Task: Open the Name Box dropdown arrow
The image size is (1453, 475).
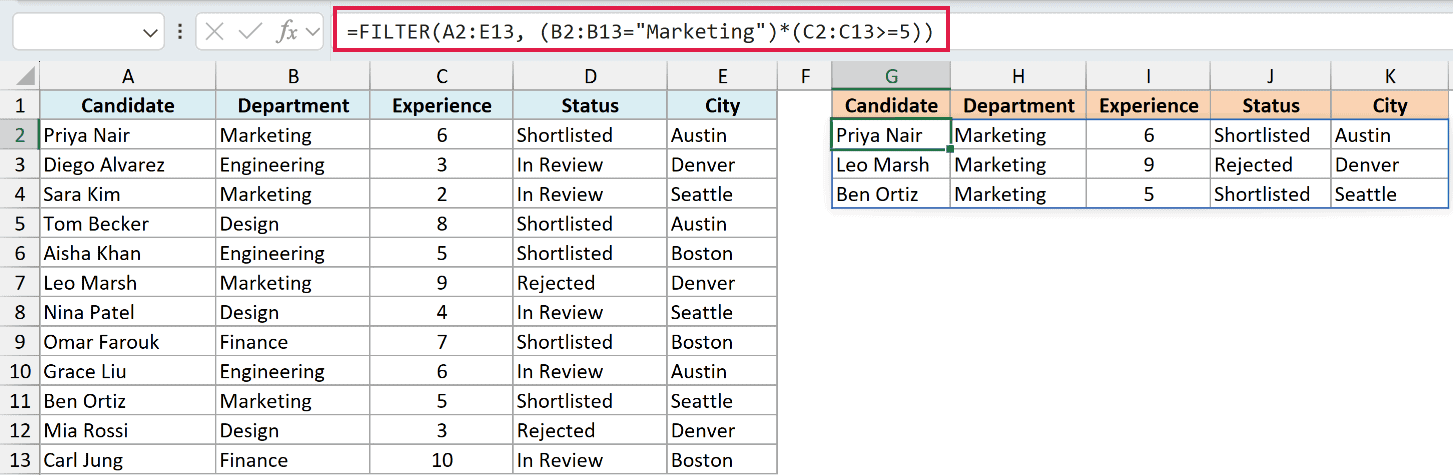Action: 151,33
